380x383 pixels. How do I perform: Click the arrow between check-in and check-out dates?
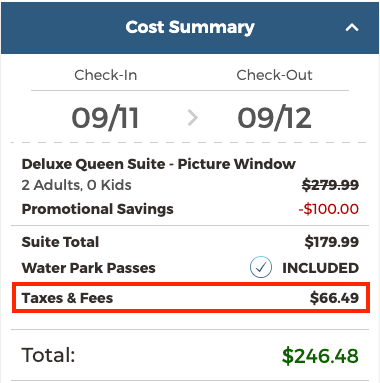pyautogui.click(x=193, y=118)
